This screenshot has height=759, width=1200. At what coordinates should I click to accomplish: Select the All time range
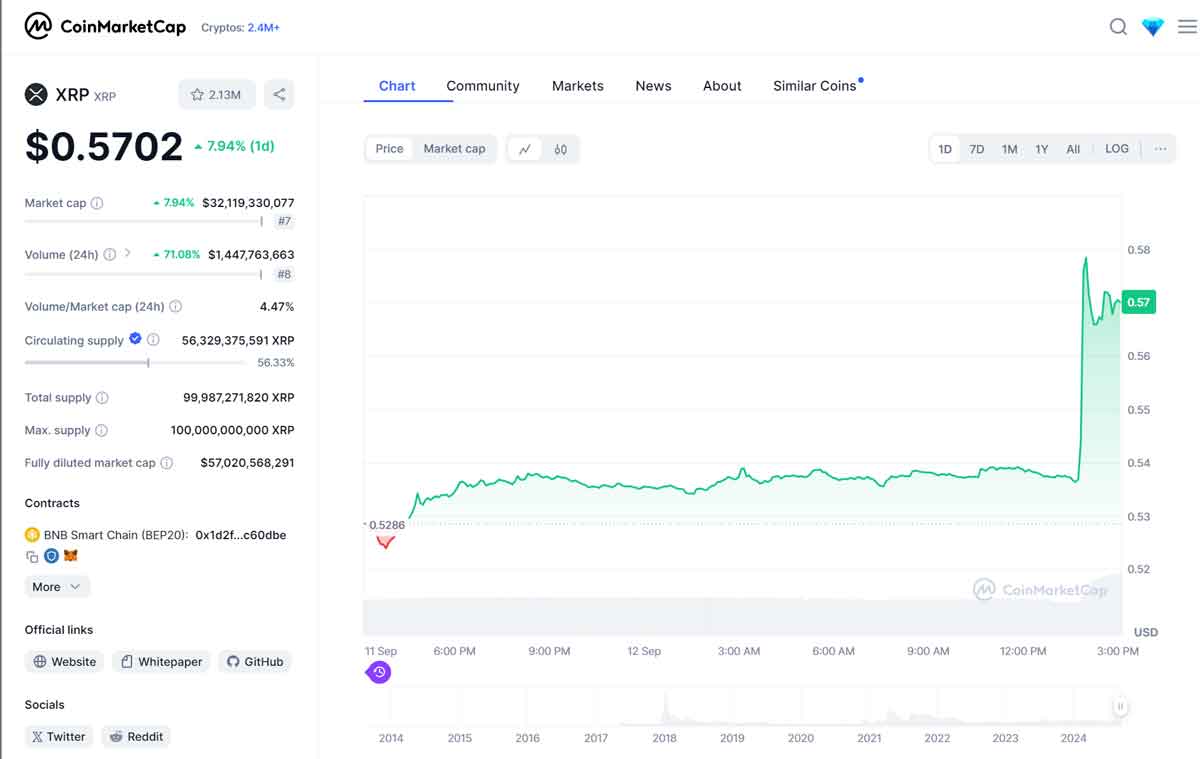tap(1073, 149)
